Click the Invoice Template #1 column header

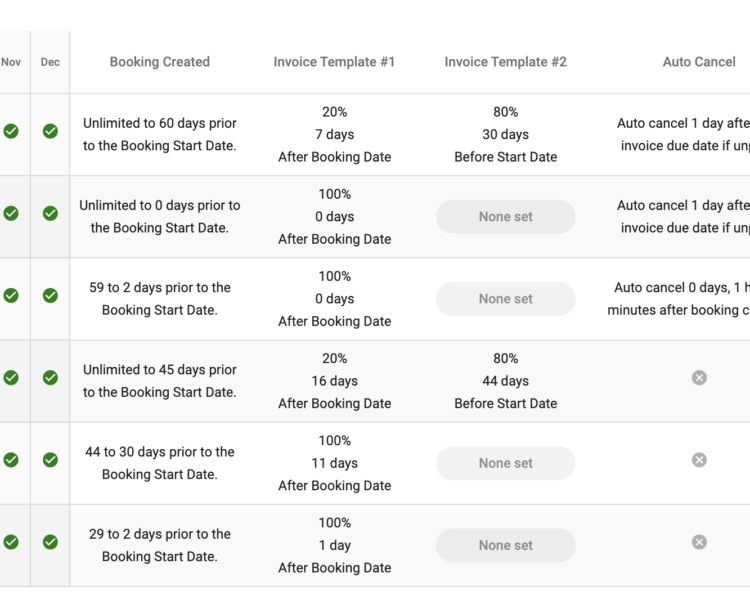[334, 62]
